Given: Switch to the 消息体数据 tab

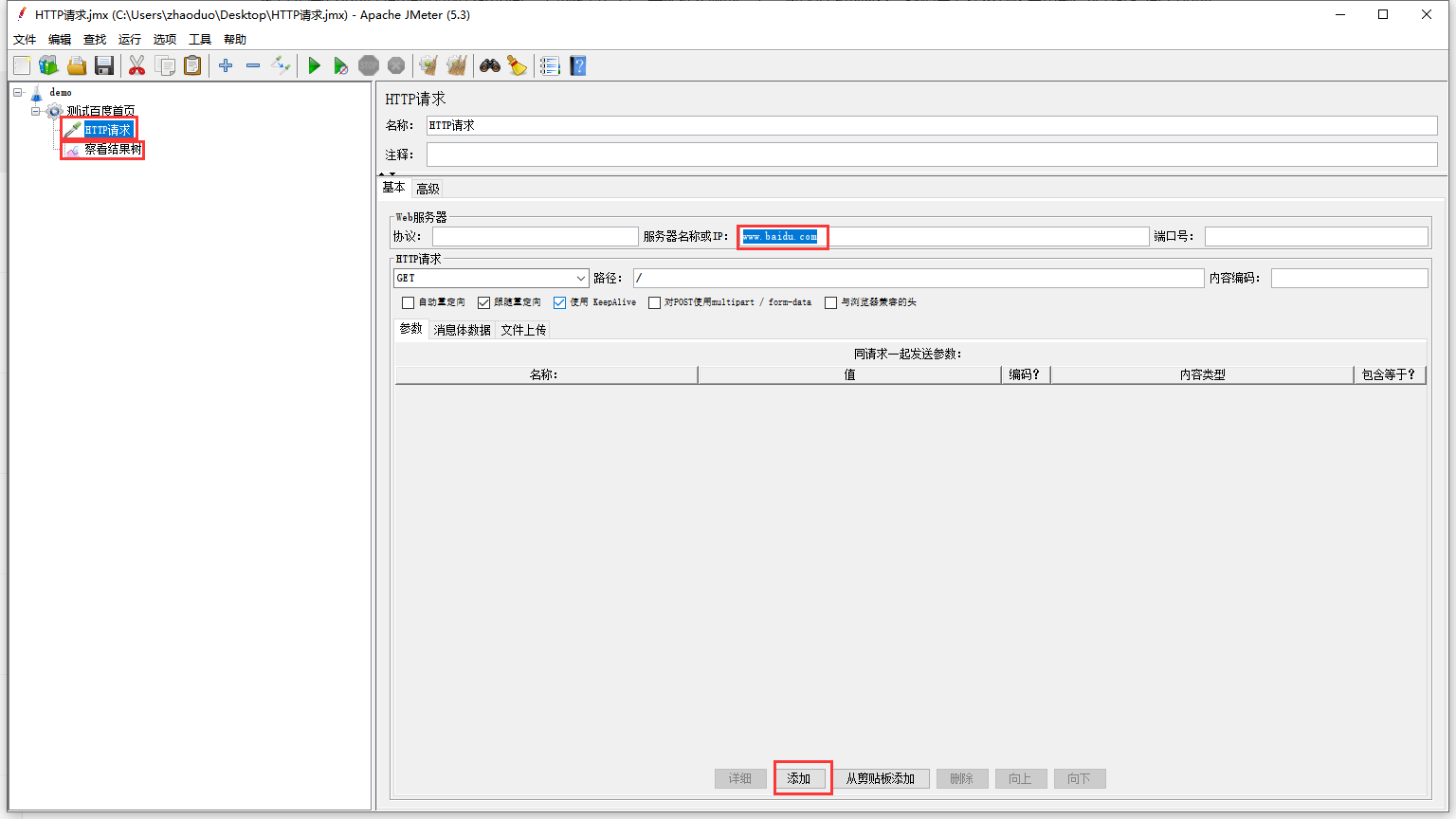Looking at the screenshot, I should pyautogui.click(x=462, y=330).
